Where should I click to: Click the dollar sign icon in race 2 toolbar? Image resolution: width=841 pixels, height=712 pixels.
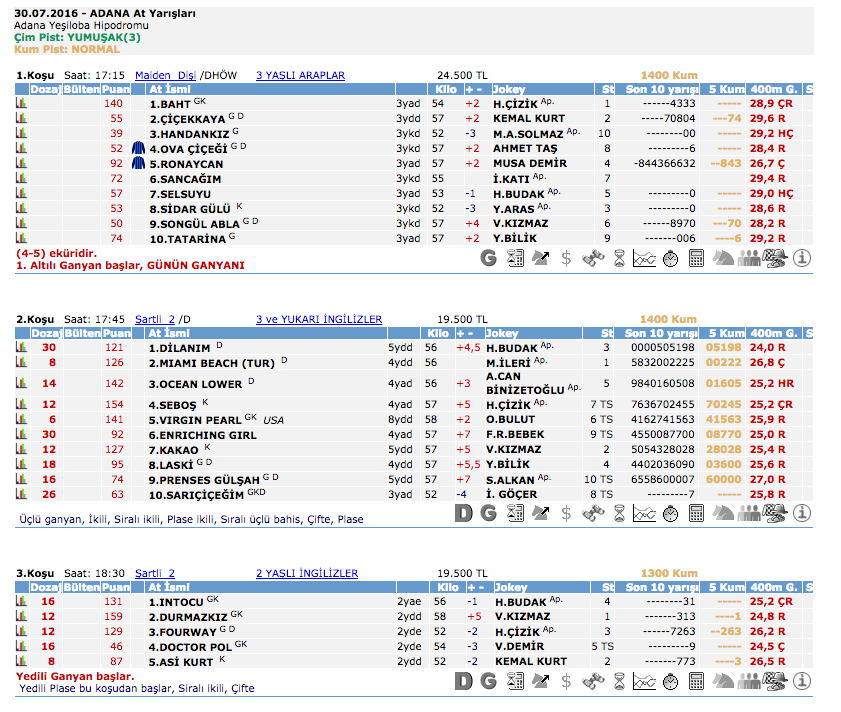coord(567,513)
